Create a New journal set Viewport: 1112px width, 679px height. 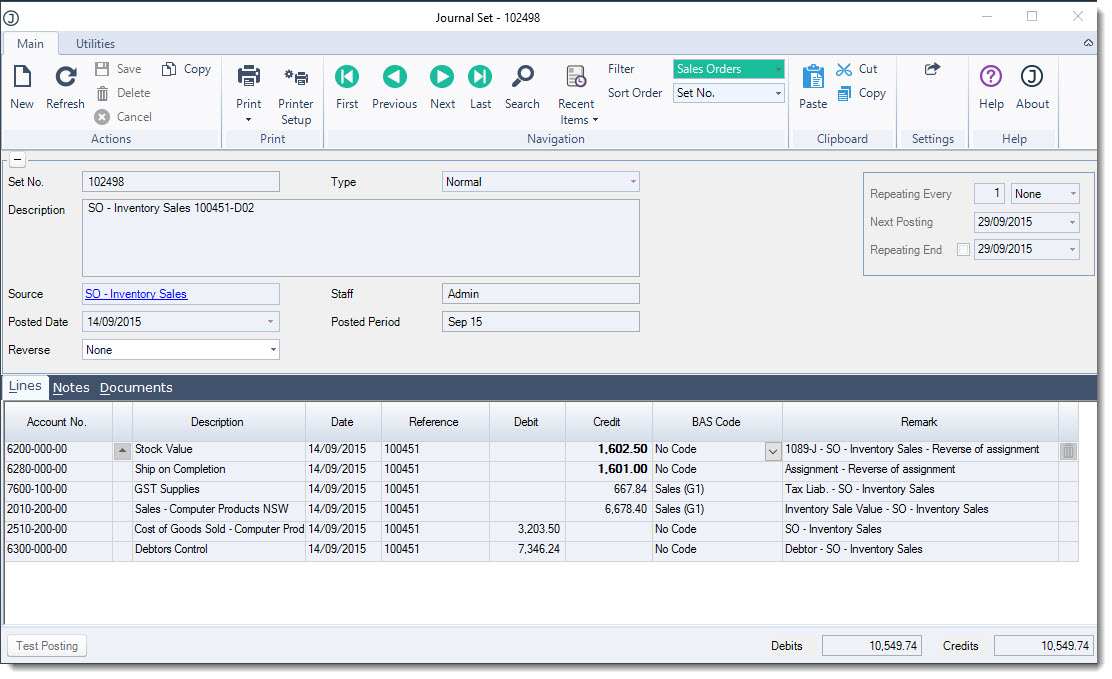(22, 87)
